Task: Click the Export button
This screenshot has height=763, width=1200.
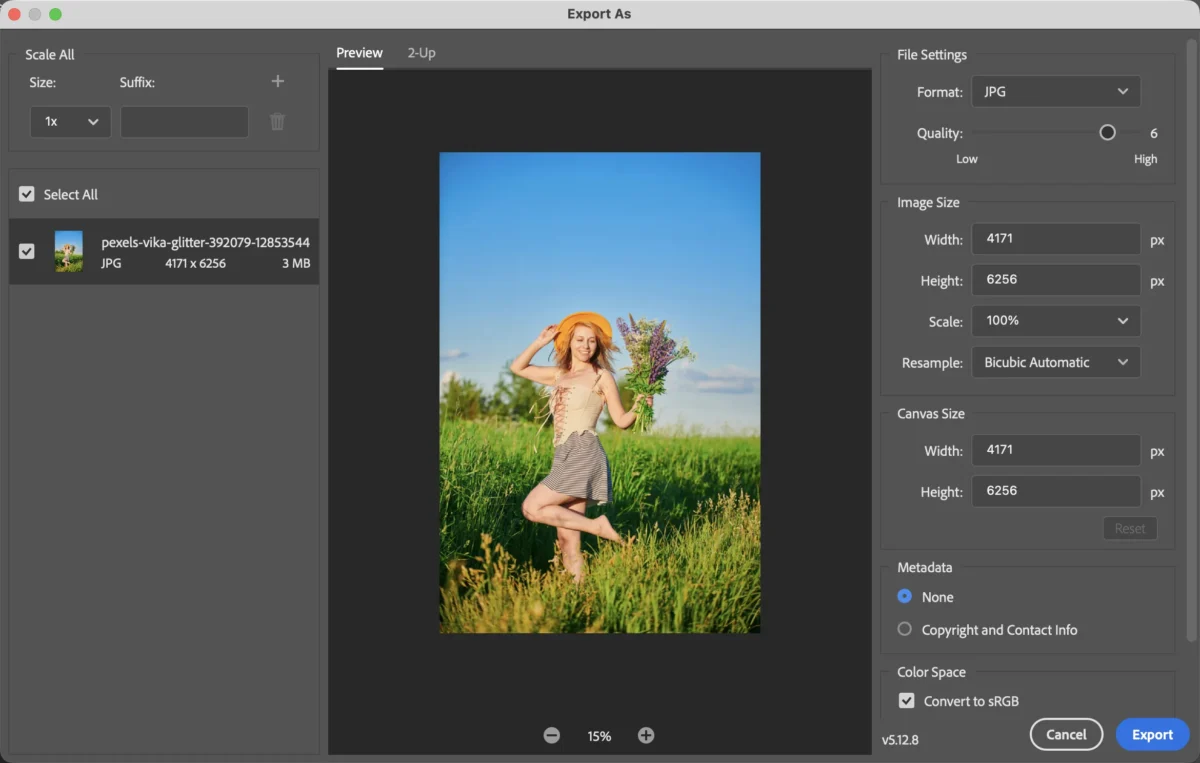Action: (1152, 734)
